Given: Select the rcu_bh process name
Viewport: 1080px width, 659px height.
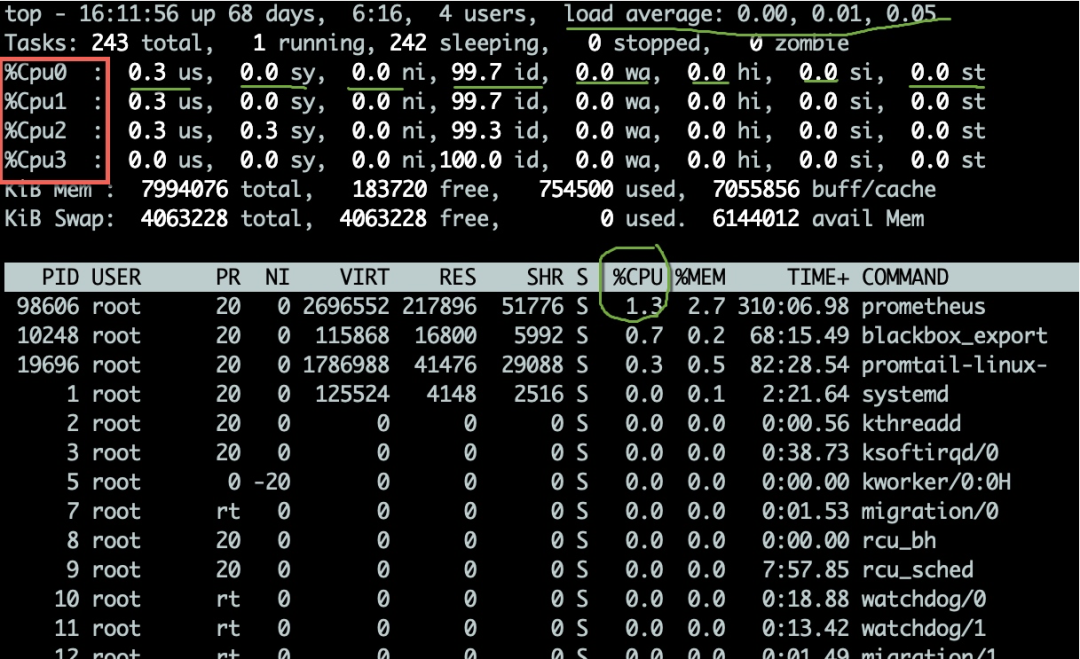Looking at the screenshot, I should (899, 541).
